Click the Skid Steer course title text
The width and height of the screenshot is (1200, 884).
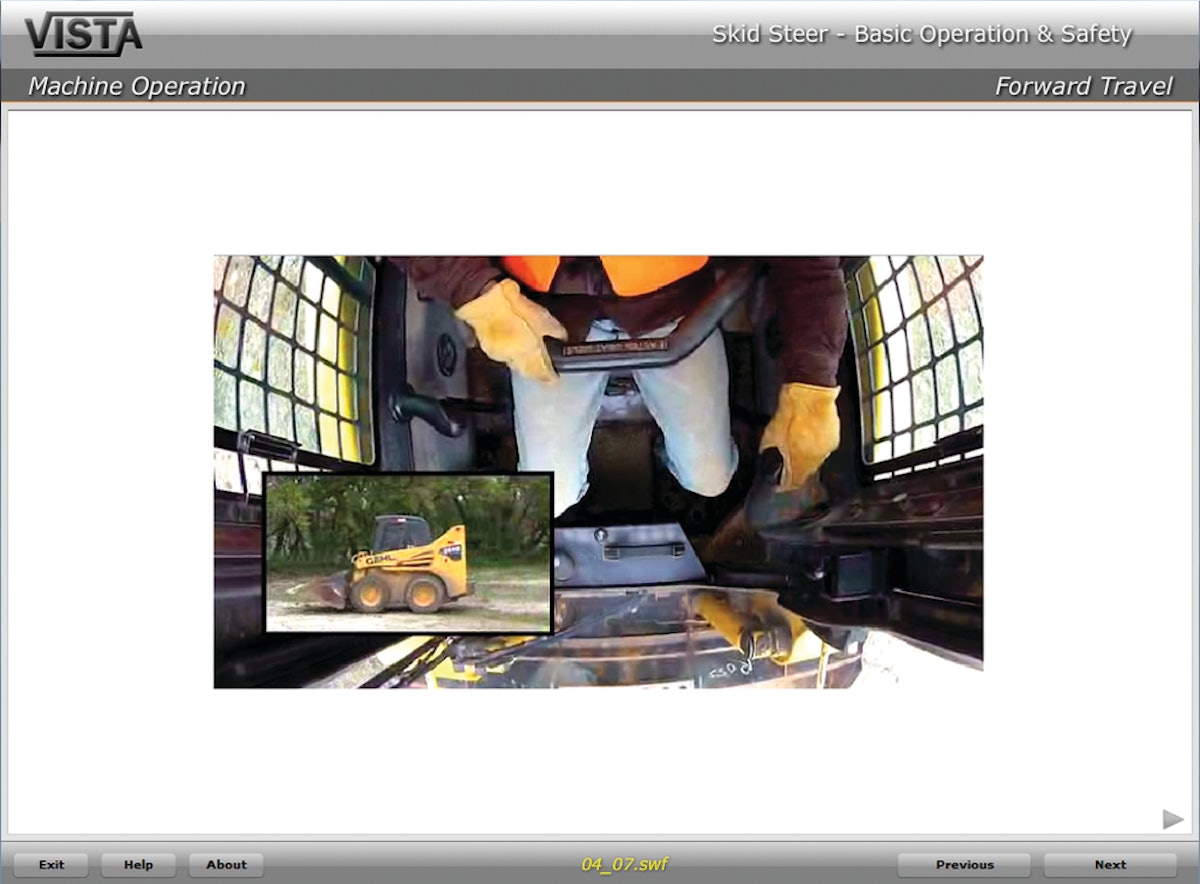[x=923, y=34]
